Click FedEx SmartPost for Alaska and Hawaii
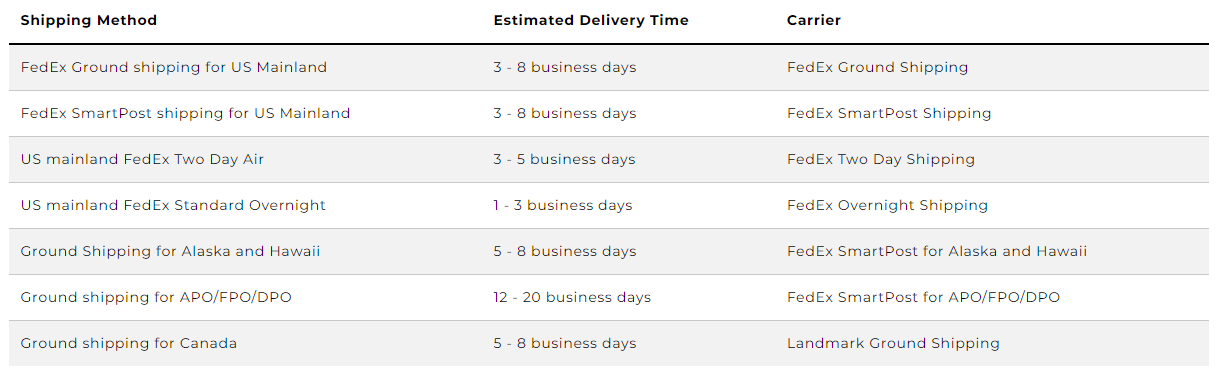The image size is (1219, 375). (x=937, y=252)
